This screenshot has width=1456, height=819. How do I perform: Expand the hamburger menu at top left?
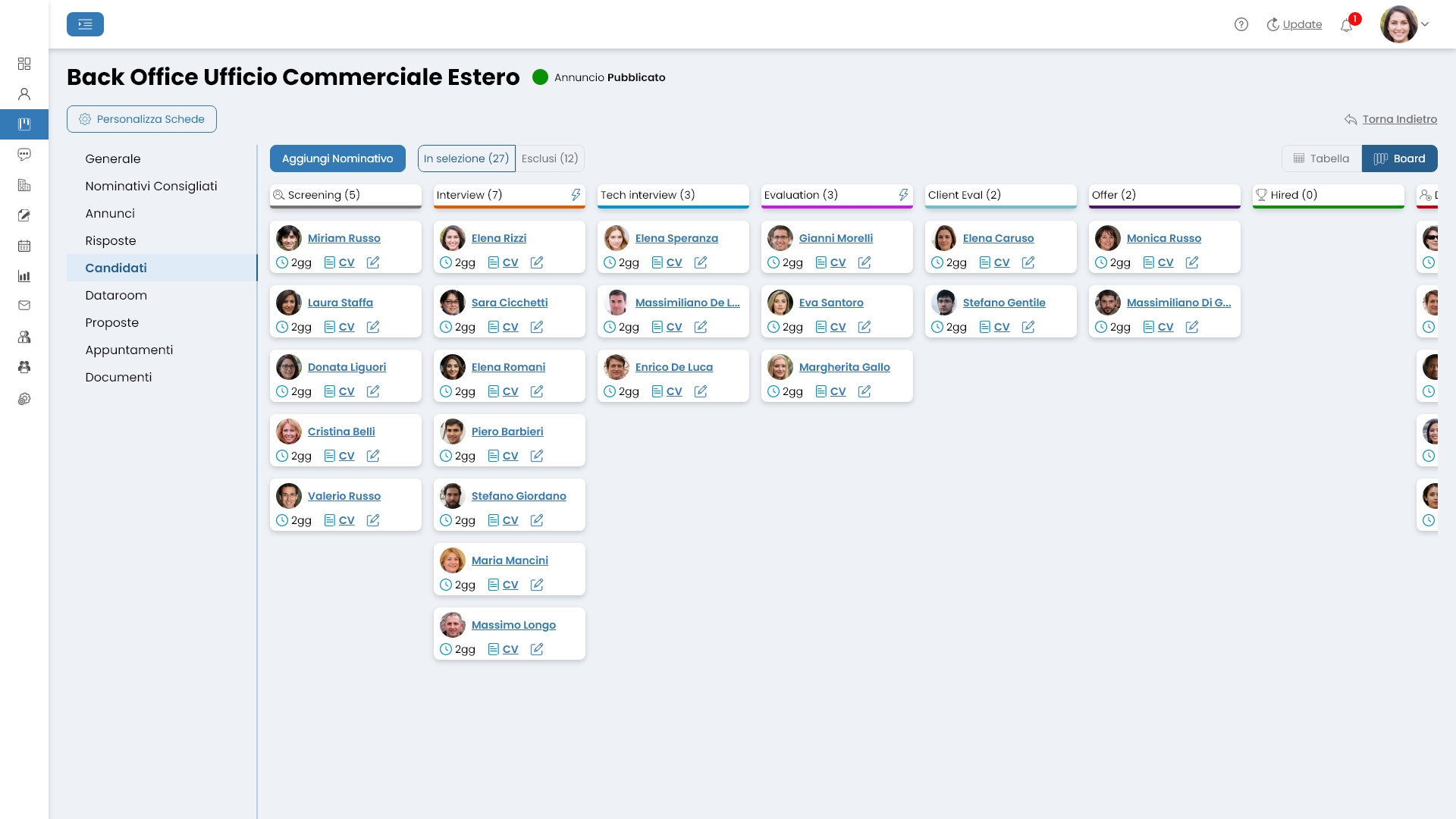85,24
